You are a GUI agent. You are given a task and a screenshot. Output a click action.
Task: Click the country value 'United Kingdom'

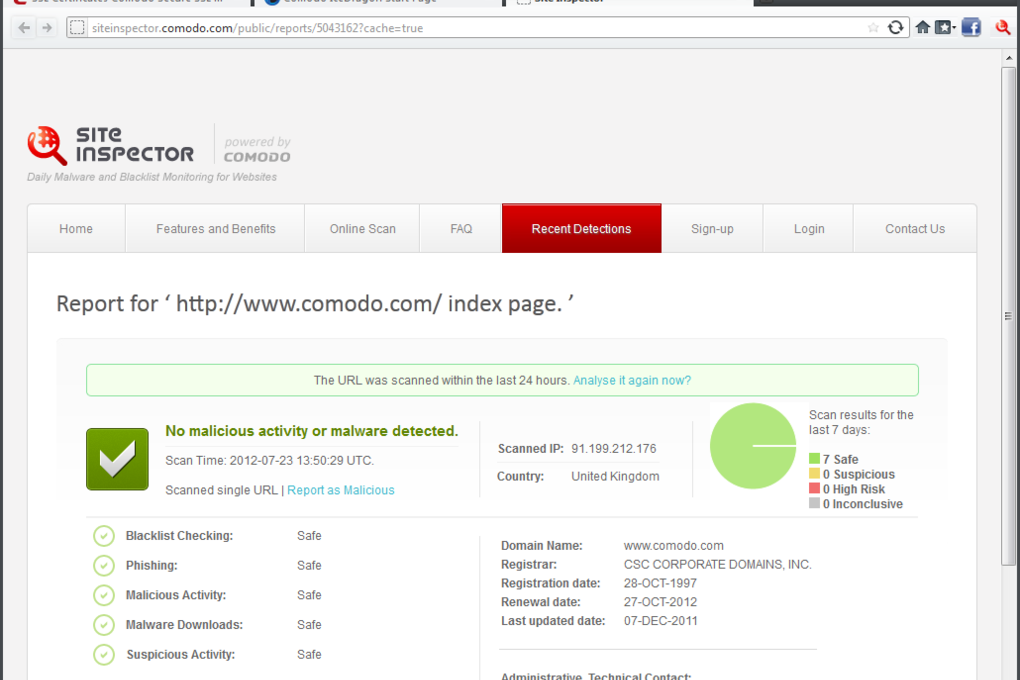[x=615, y=476]
